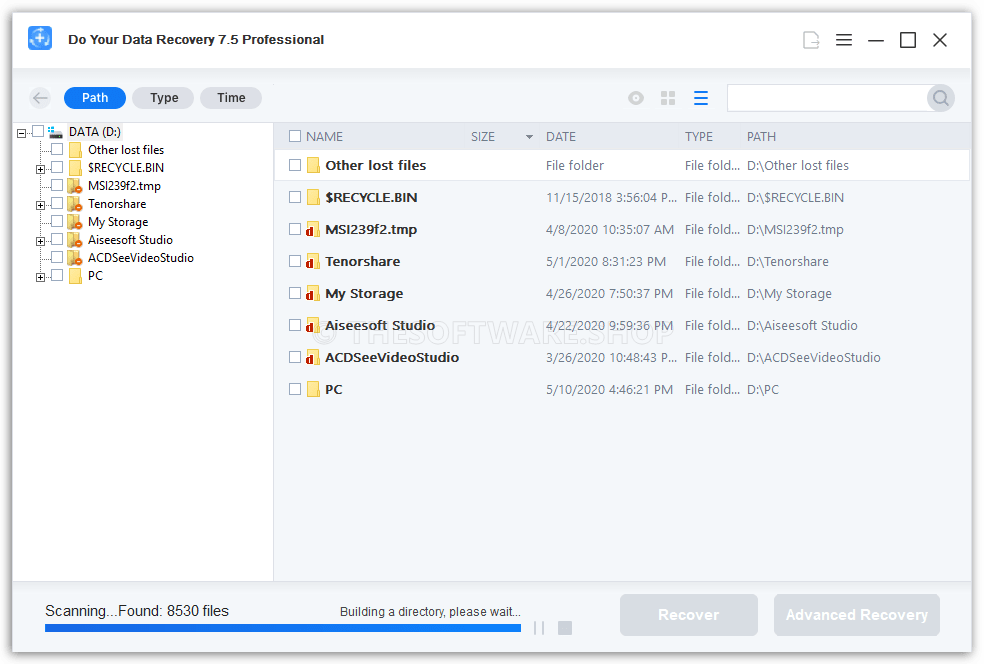Sort by the DATE column header
Screen dimensions: 984x664
point(561,137)
